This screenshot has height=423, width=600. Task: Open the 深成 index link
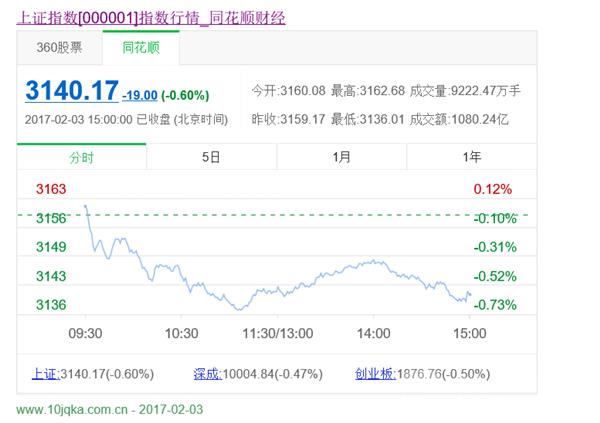point(206,374)
